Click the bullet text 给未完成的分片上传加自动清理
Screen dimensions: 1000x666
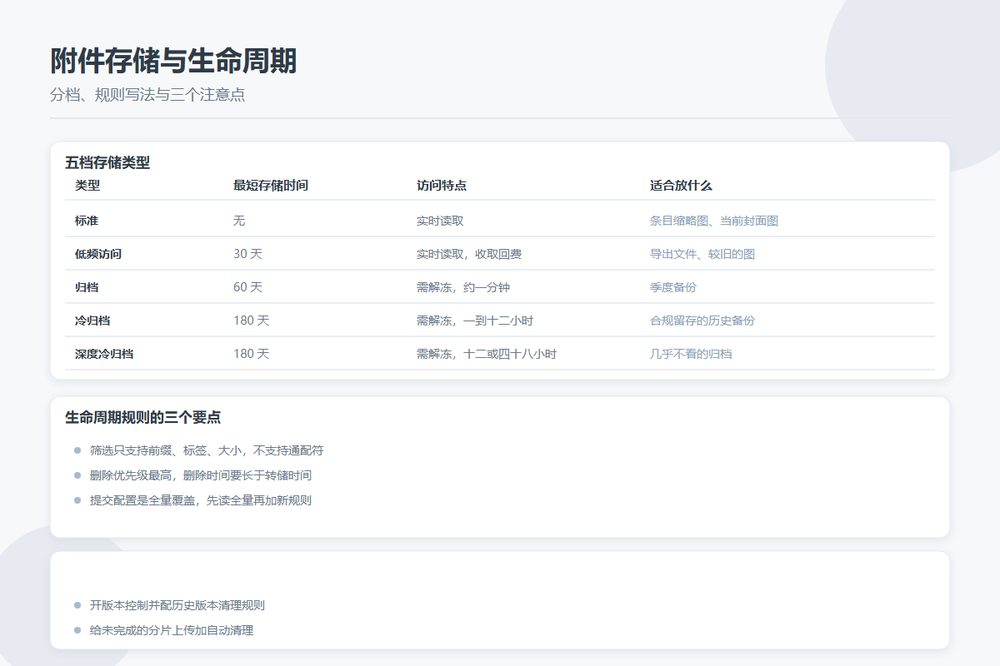172,630
